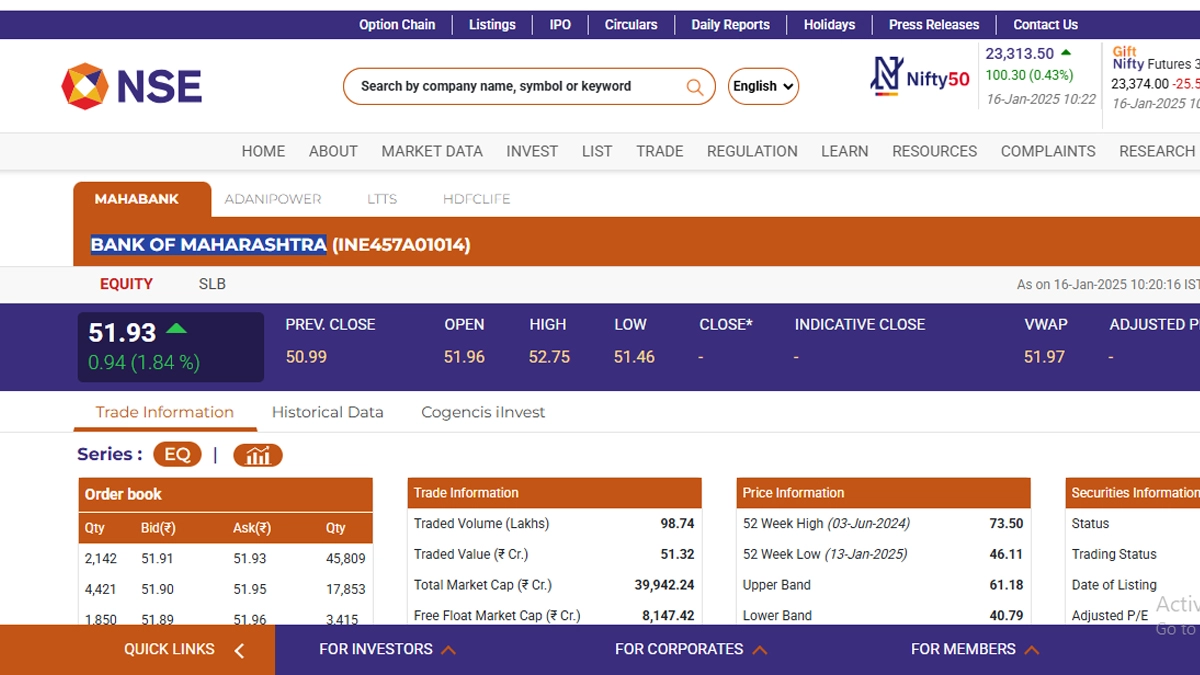Click the Nifty50 logo

[x=919, y=77]
